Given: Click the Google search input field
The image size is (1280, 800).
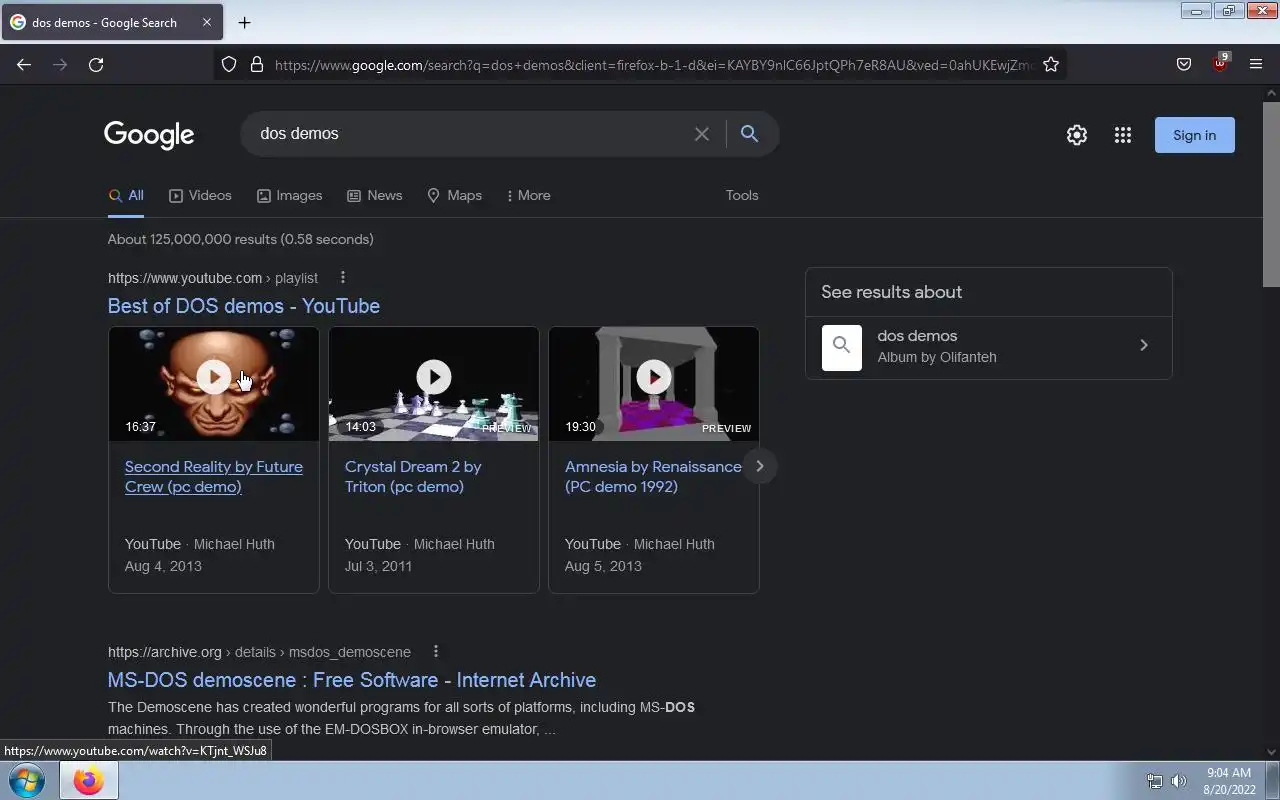Looking at the screenshot, I should (470, 134).
